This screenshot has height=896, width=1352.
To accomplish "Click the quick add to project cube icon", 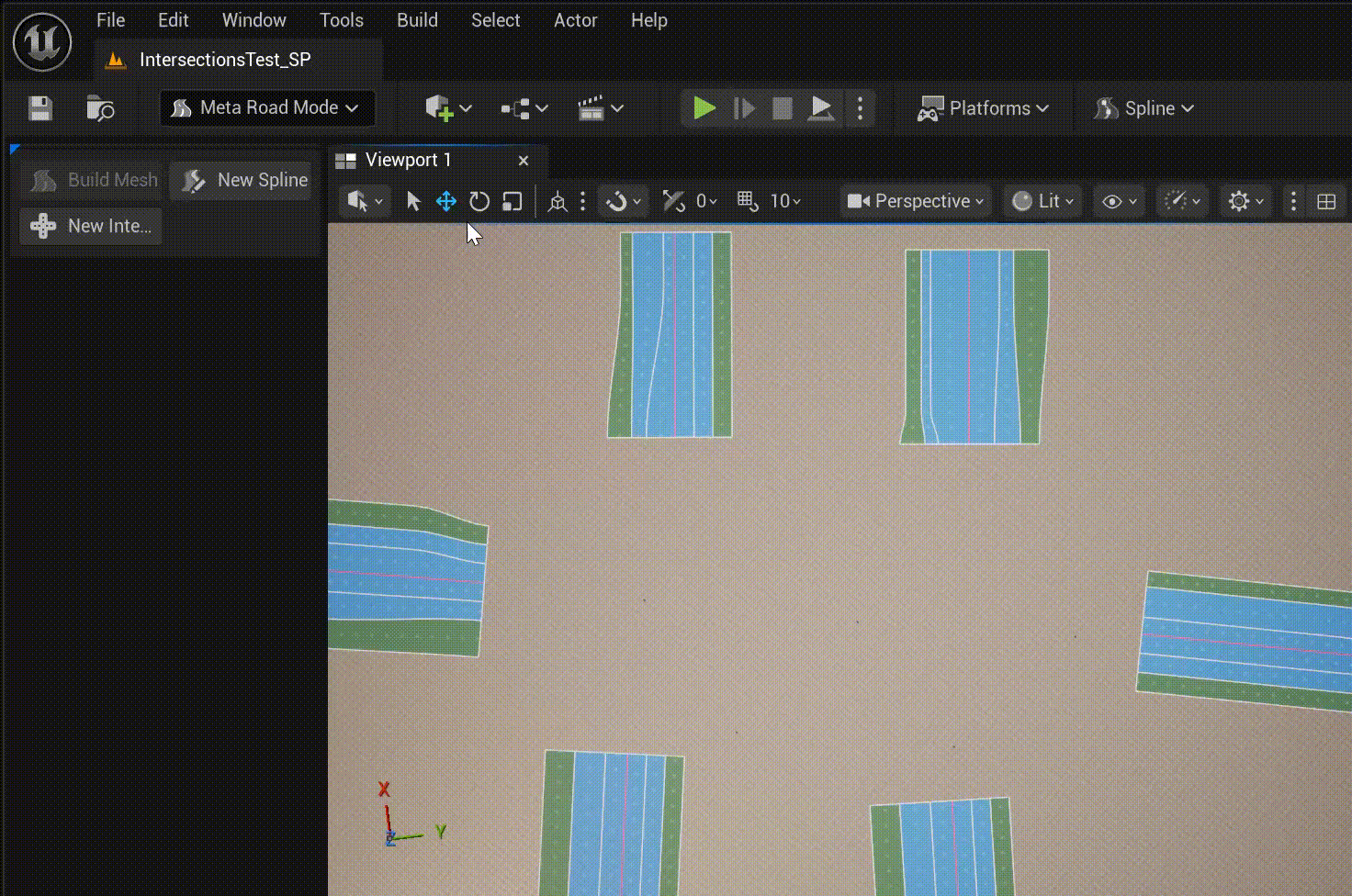I will pos(439,108).
